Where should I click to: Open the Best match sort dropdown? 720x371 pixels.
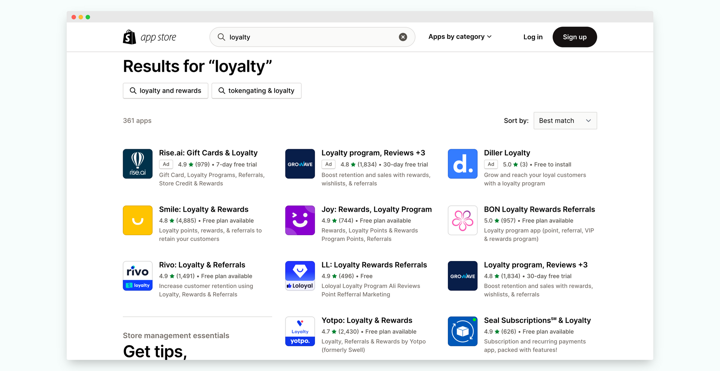[565, 121]
